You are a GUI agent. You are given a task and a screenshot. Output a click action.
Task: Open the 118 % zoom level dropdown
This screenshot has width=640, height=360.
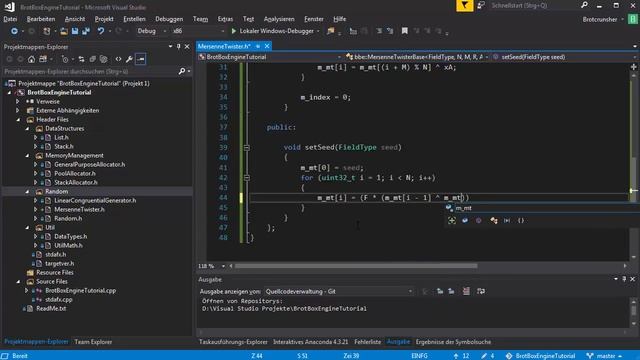pyautogui.click(x=223, y=266)
